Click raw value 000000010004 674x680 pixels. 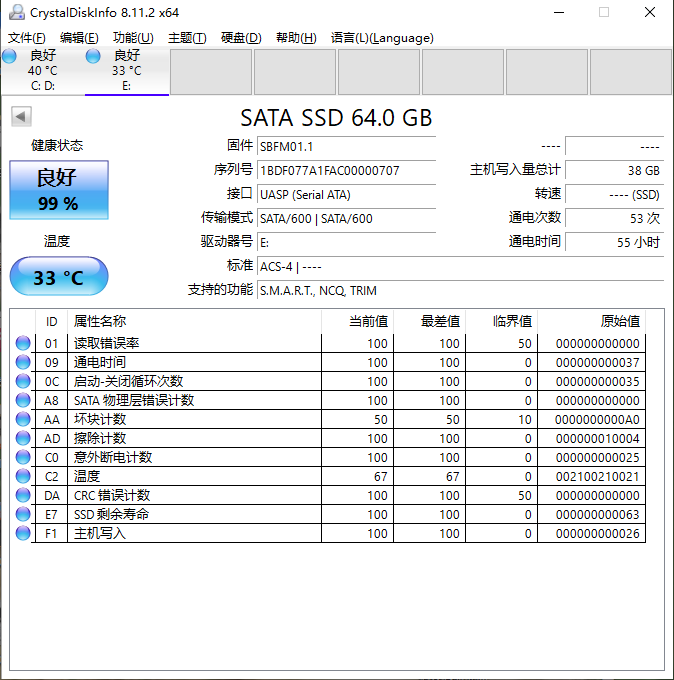click(x=598, y=438)
